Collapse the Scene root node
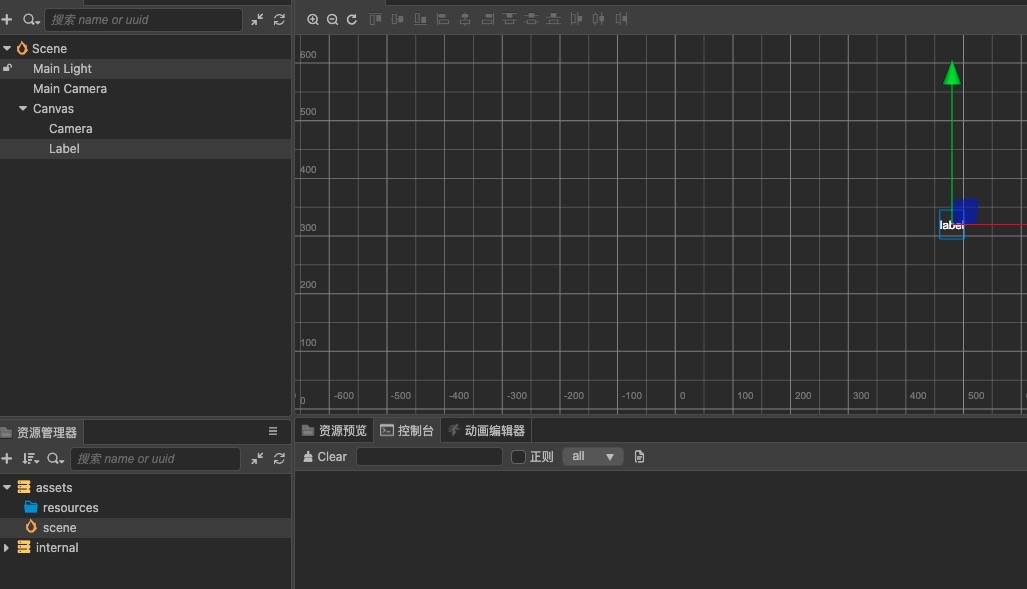1027x589 pixels. [7, 48]
